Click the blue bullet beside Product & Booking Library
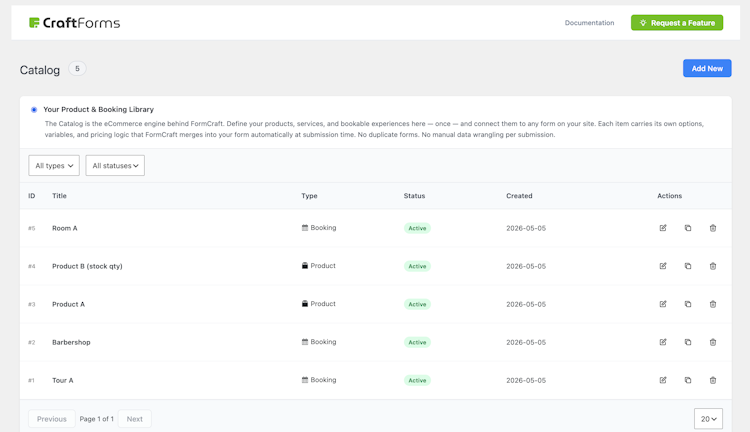Image resolution: width=750 pixels, height=432 pixels. (34, 110)
